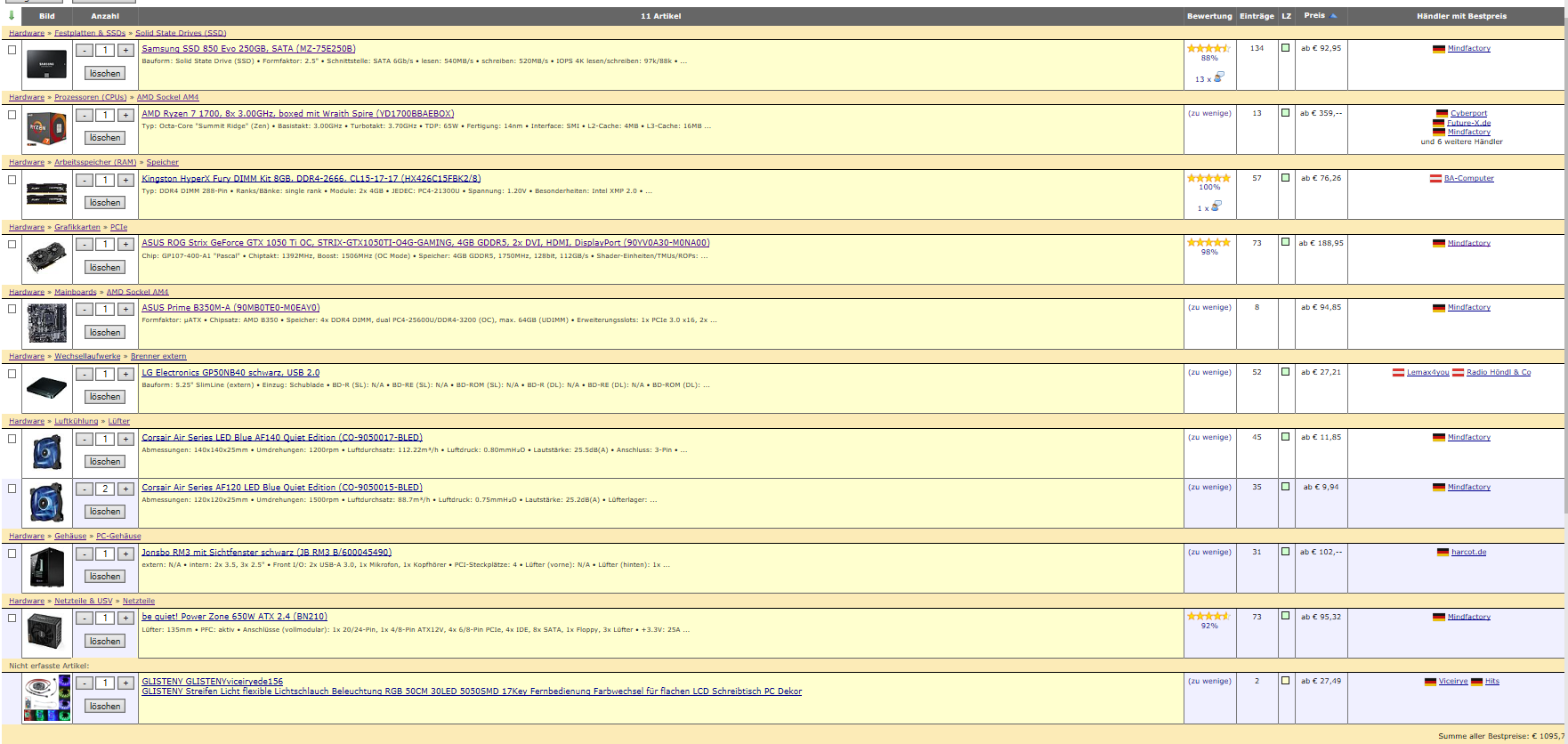
Task: Click the Anzahl column header
Action: [105, 16]
